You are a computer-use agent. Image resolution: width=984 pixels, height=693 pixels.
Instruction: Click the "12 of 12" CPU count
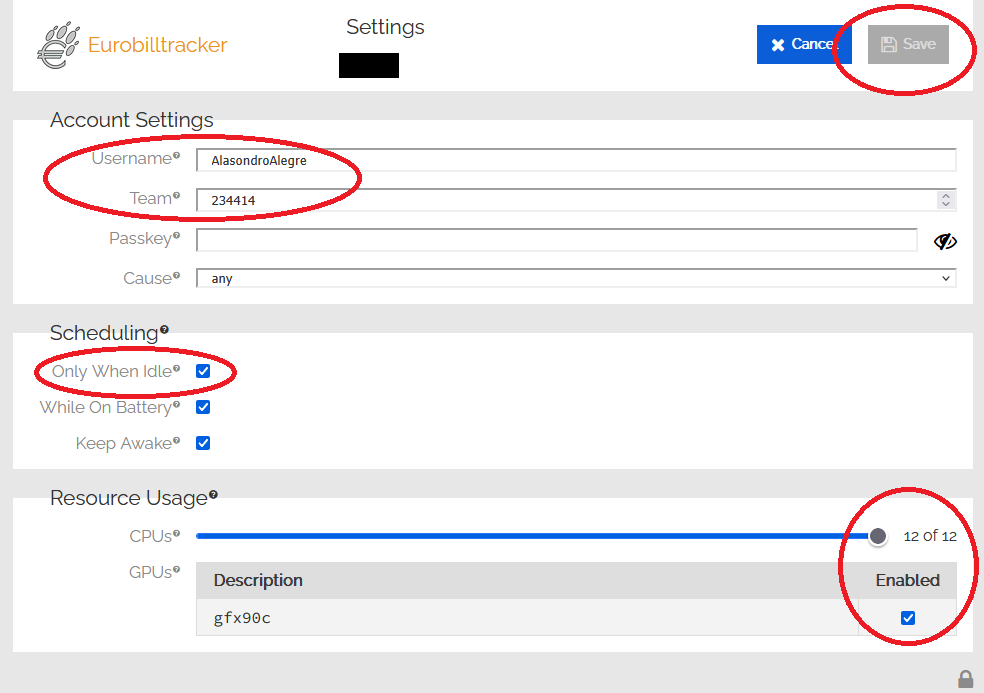click(930, 536)
